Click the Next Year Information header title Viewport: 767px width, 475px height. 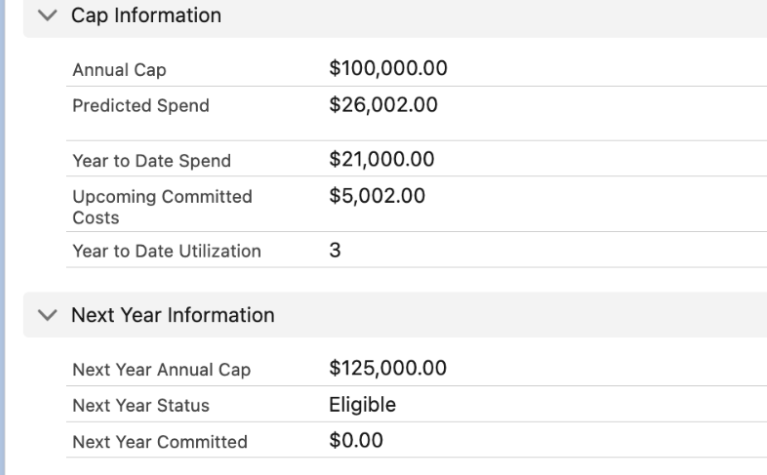(x=173, y=316)
